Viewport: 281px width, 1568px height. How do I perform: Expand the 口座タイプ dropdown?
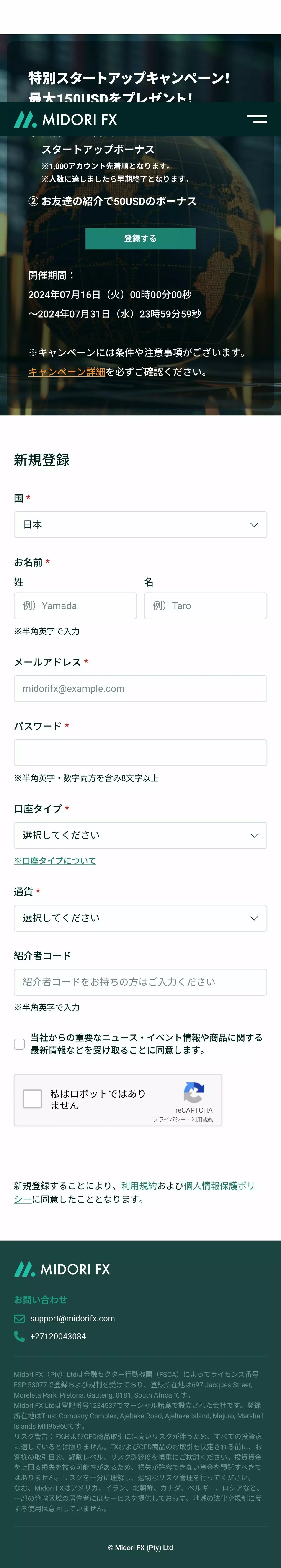pos(140,835)
